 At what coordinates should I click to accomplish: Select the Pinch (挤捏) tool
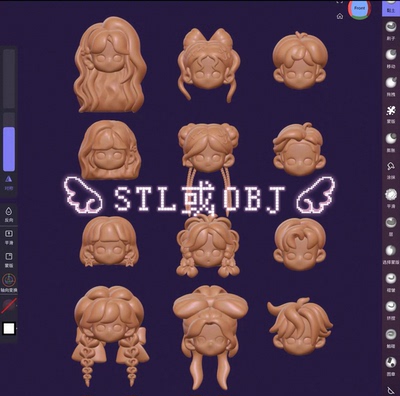(x=391, y=310)
